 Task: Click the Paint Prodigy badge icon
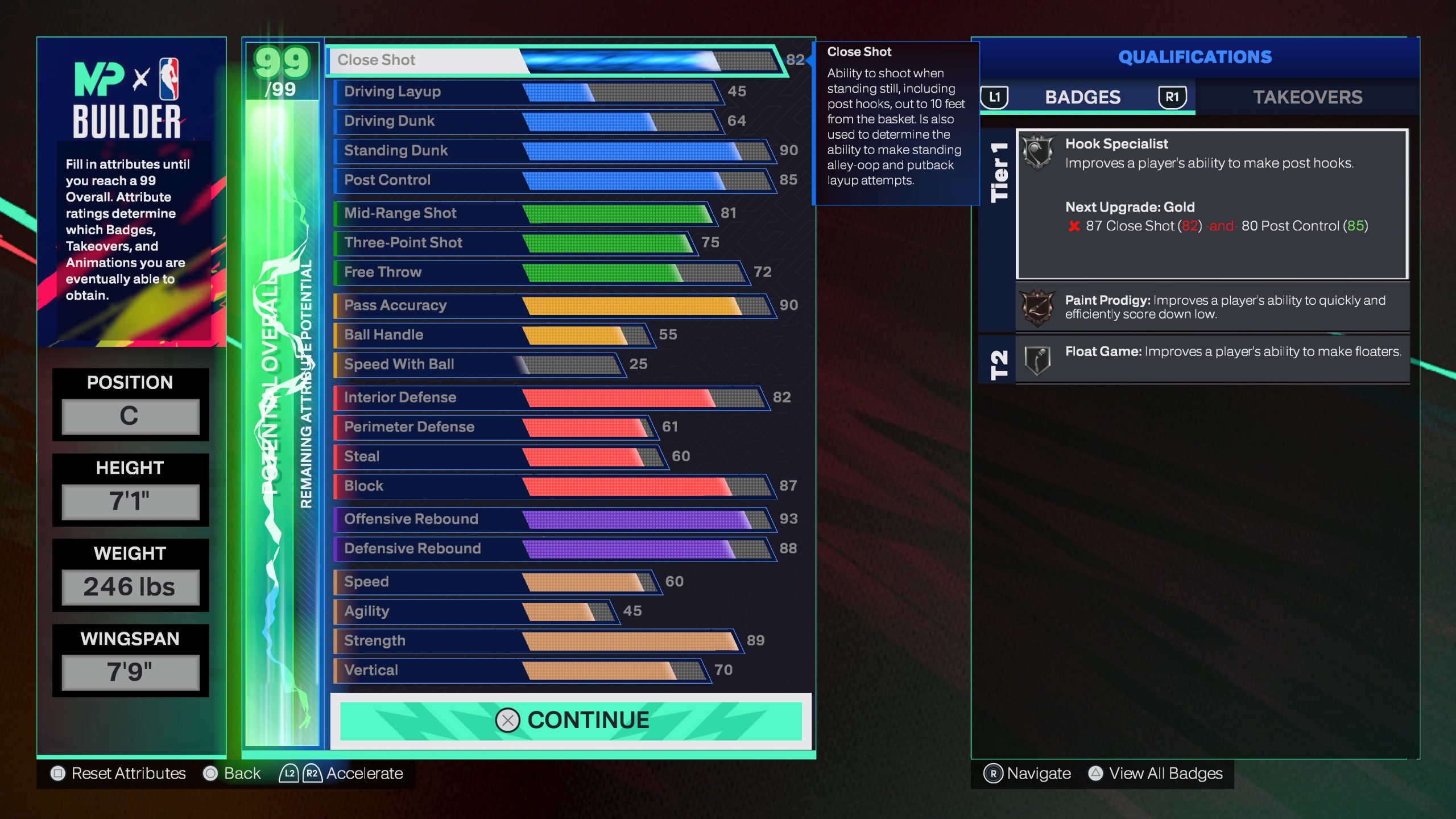[1037, 307]
